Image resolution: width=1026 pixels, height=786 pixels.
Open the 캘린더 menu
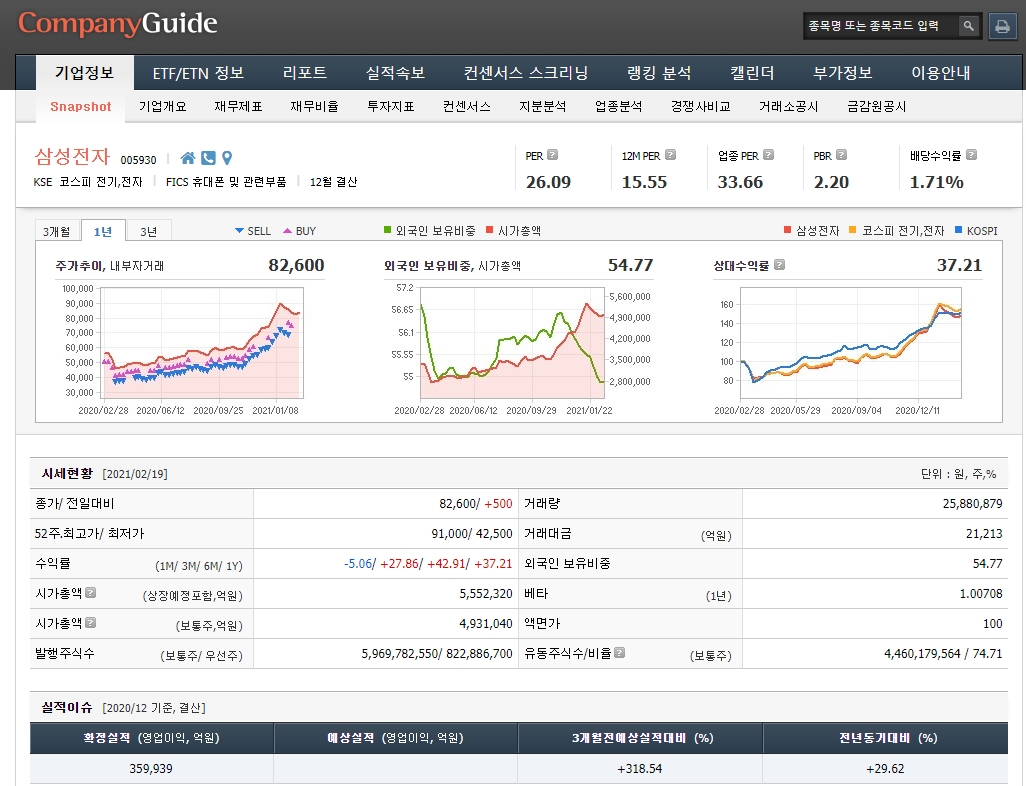click(x=752, y=73)
